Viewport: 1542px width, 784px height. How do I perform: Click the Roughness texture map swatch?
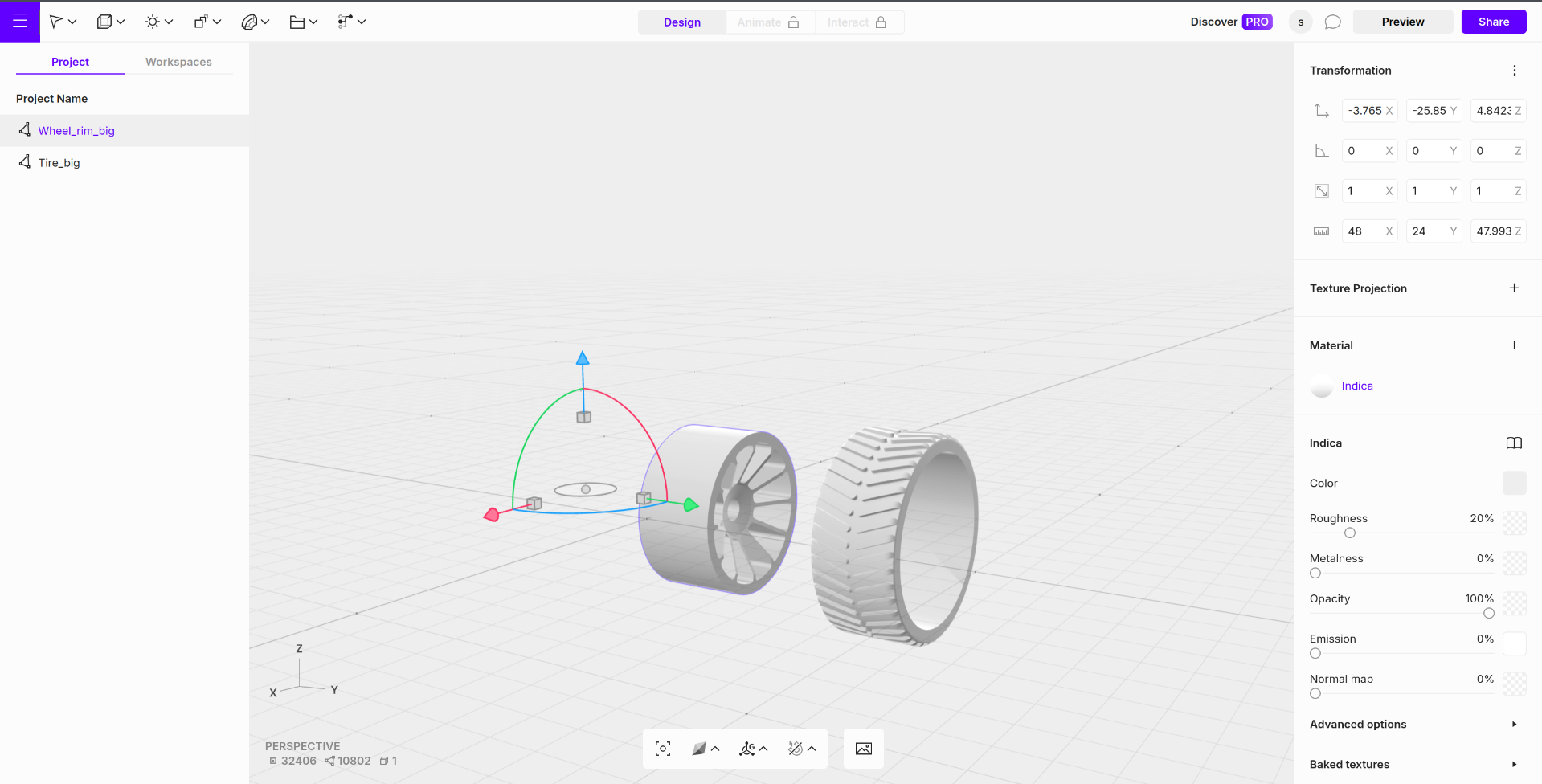(x=1514, y=523)
